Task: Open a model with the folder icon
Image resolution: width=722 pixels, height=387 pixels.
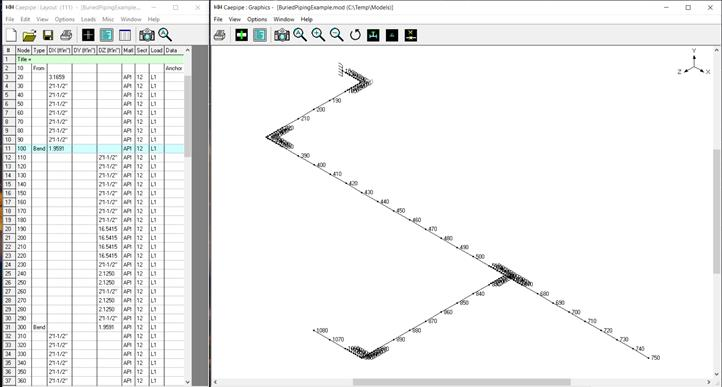Action: coord(29,35)
